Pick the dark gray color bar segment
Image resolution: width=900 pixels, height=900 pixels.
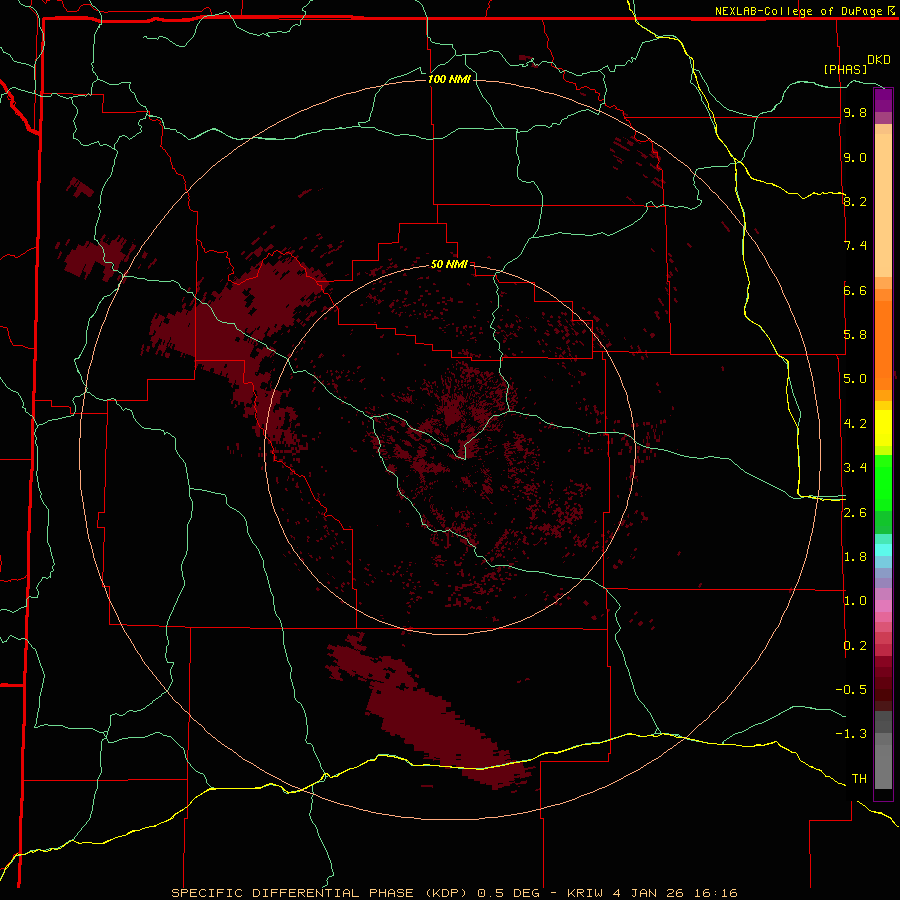(883, 722)
